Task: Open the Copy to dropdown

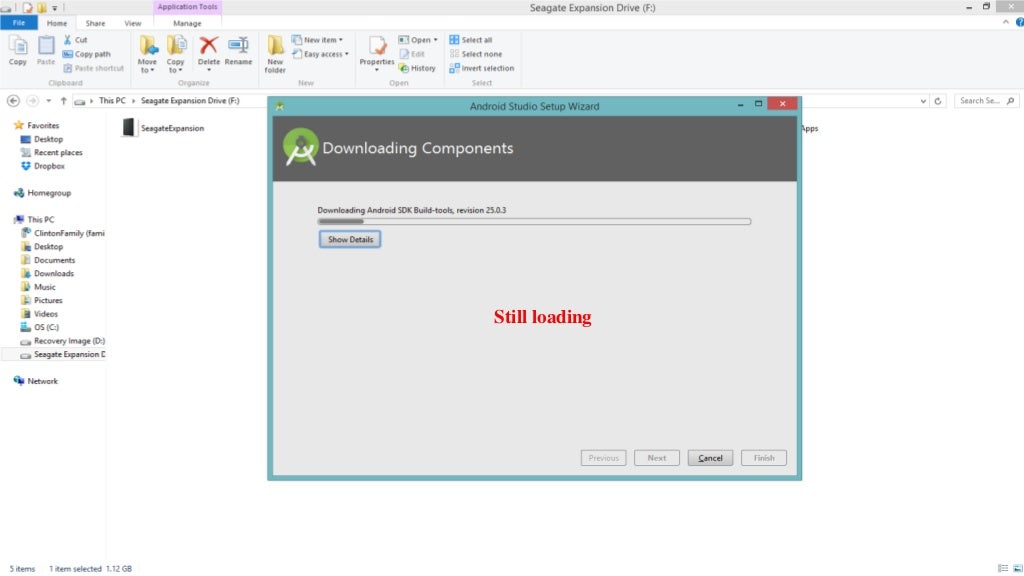Action: tap(176, 54)
